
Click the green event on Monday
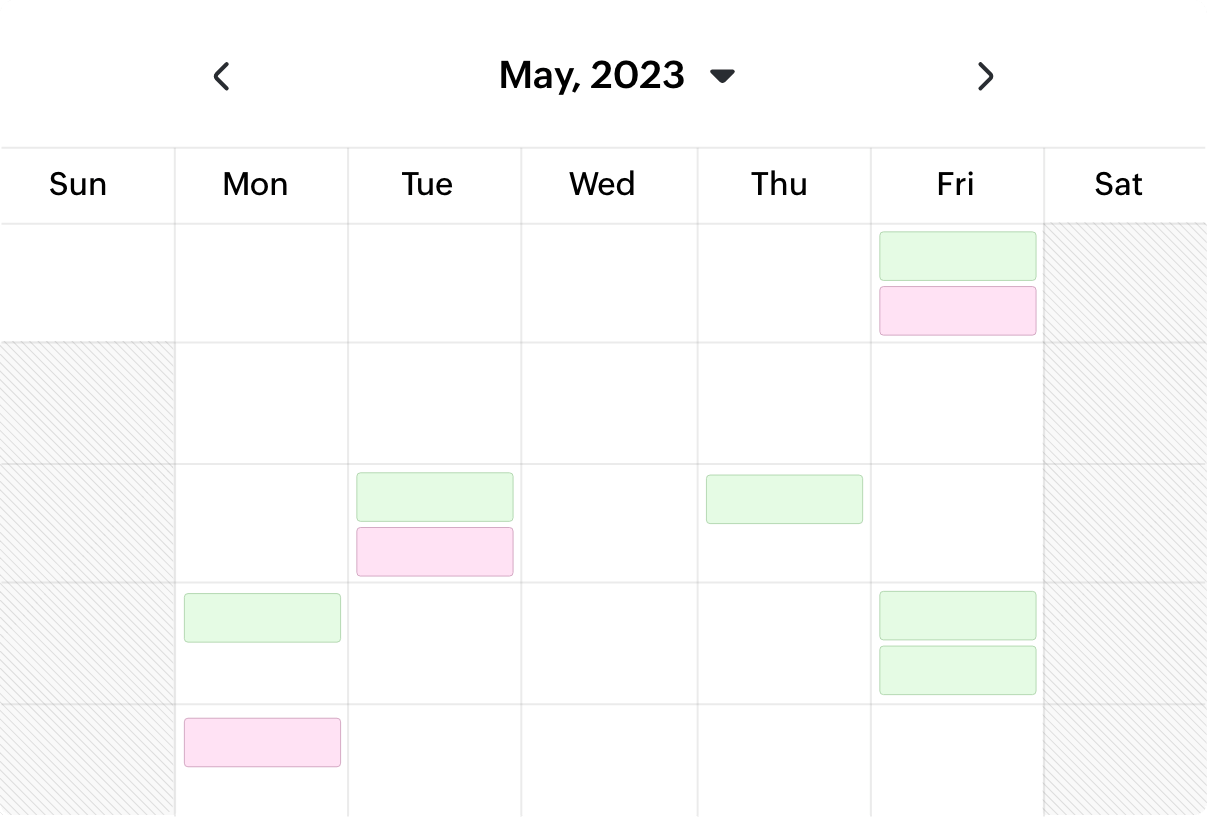pyautogui.click(x=262, y=617)
